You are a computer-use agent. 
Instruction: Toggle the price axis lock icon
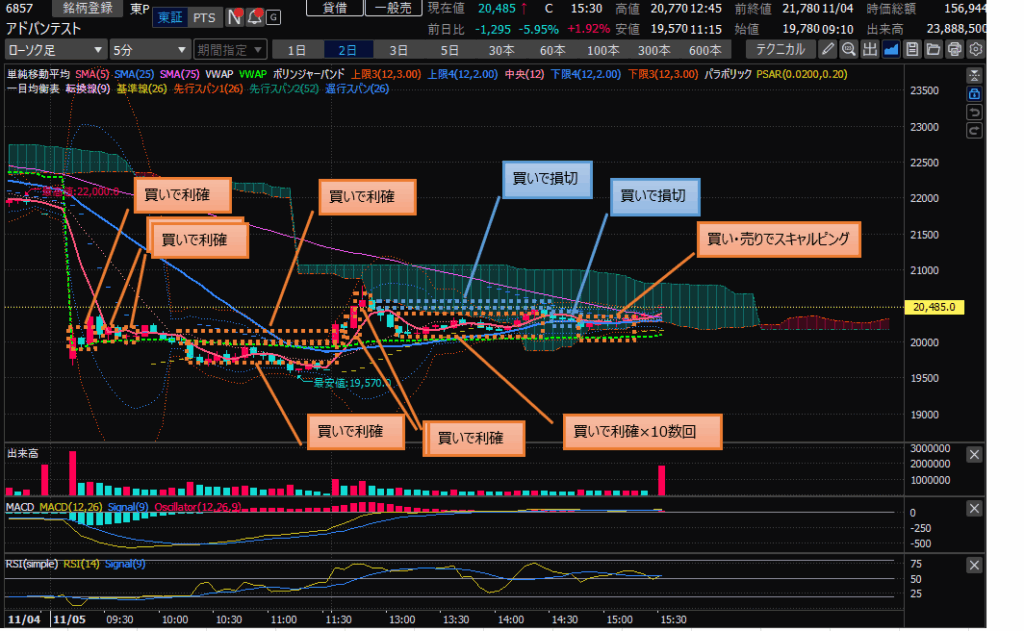[974, 94]
